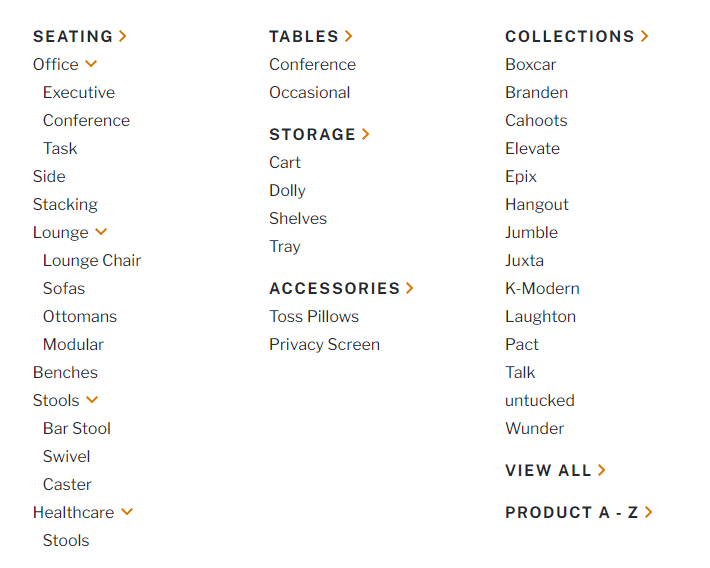Collapse the Office seating submenu chevron
This screenshot has width=710, height=568.
(x=91, y=64)
